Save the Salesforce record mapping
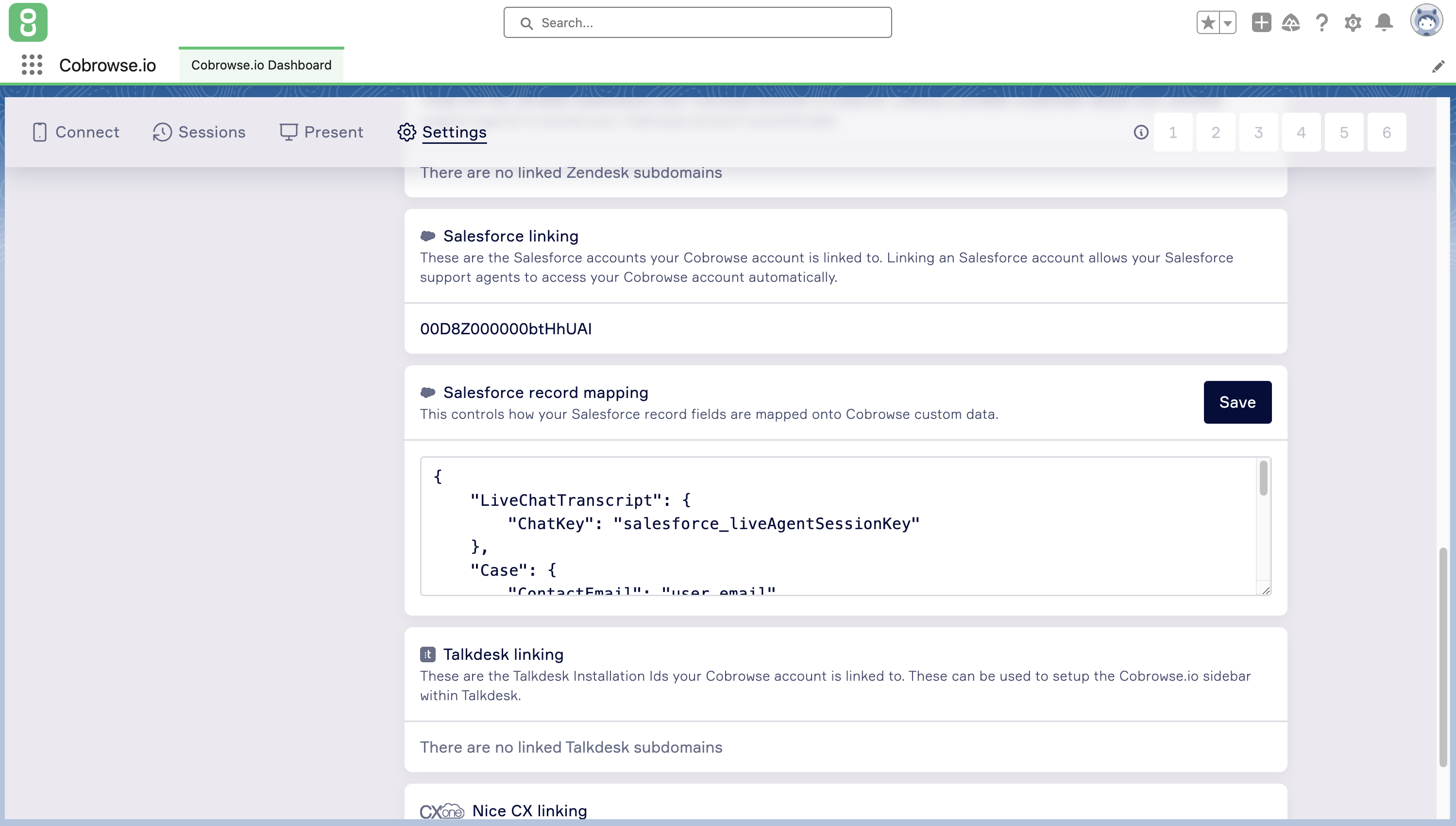Image resolution: width=1456 pixels, height=826 pixels. click(x=1237, y=402)
